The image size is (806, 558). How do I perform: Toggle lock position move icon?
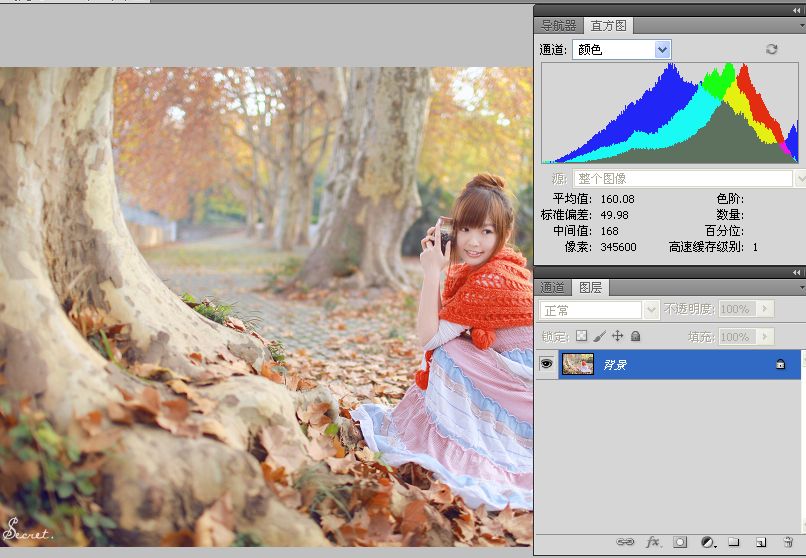click(617, 337)
